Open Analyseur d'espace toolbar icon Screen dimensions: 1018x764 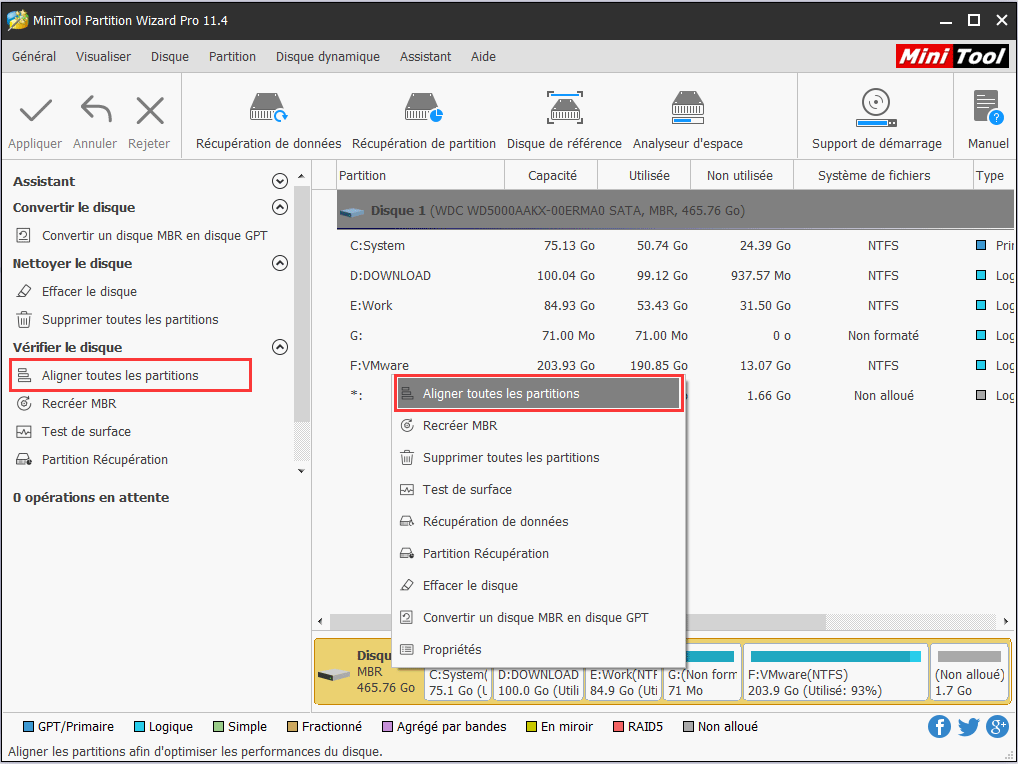(688, 108)
